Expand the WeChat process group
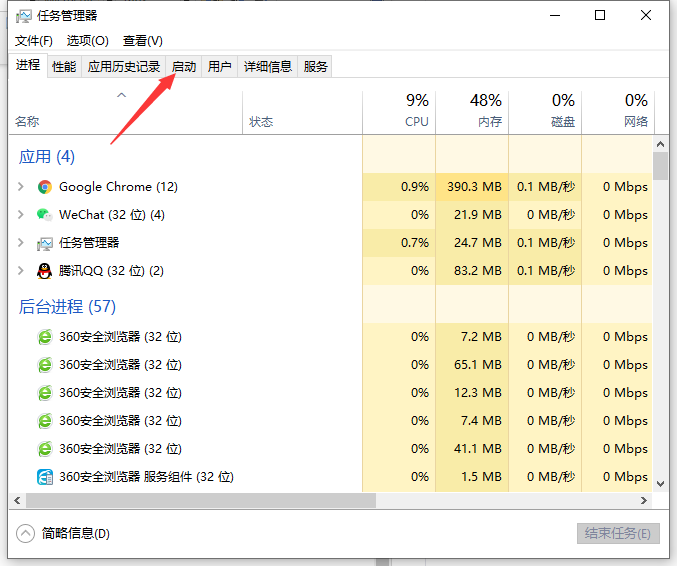 tap(21, 215)
